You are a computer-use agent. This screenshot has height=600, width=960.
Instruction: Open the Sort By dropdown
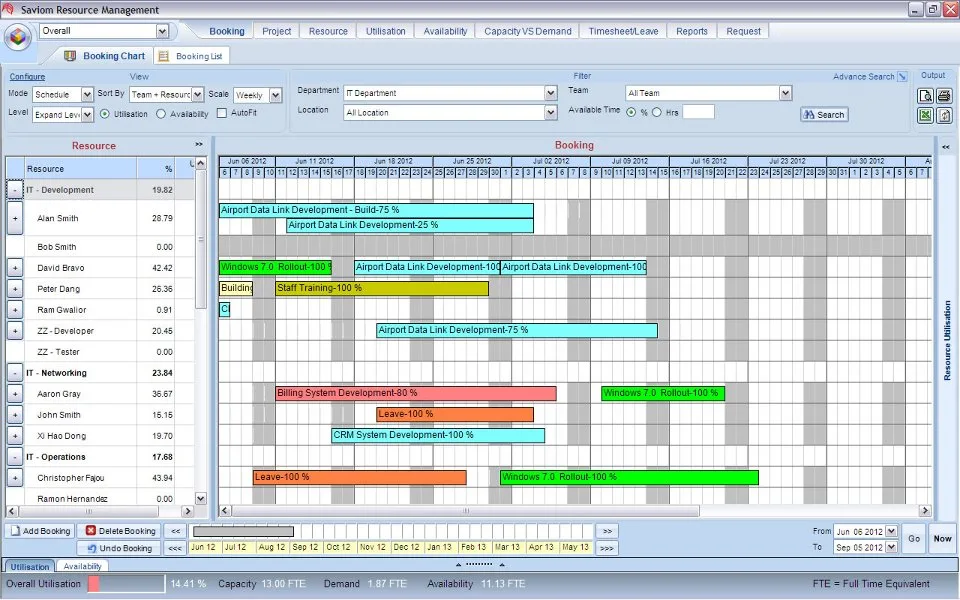pos(198,94)
